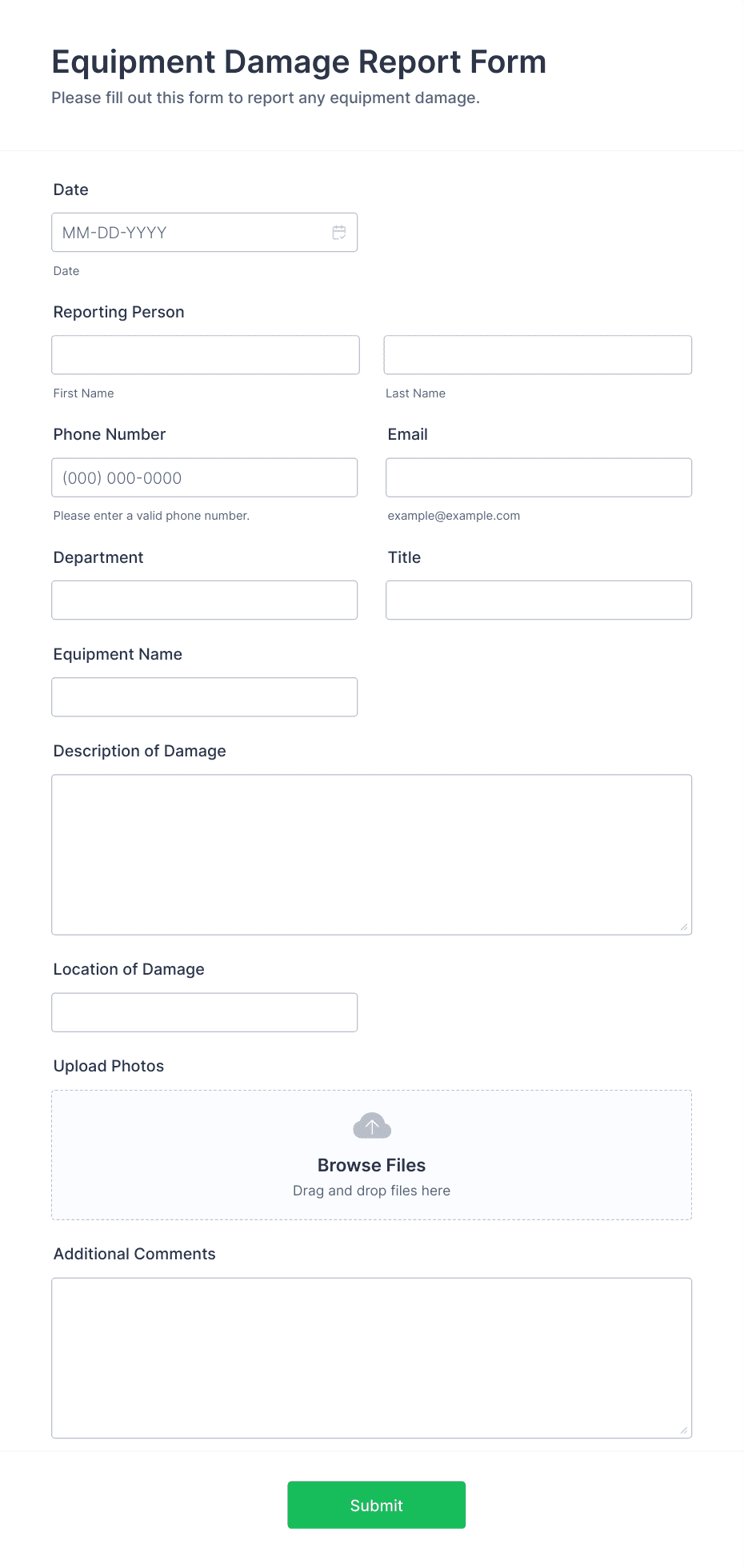The width and height of the screenshot is (744, 1568).
Task: Open the calendar date picker icon
Action: coord(339,233)
